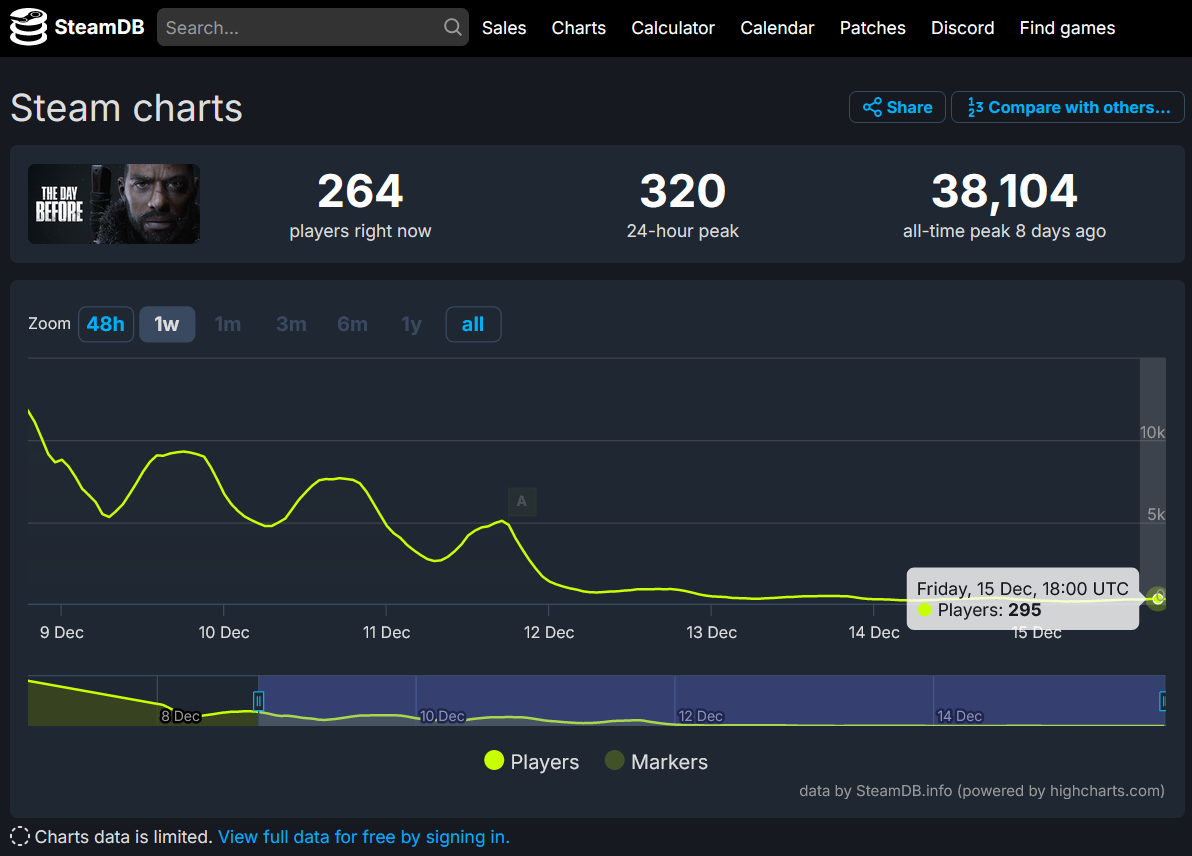Image resolution: width=1192 pixels, height=856 pixels.
Task: Set chart zoom to all
Action: 473,325
